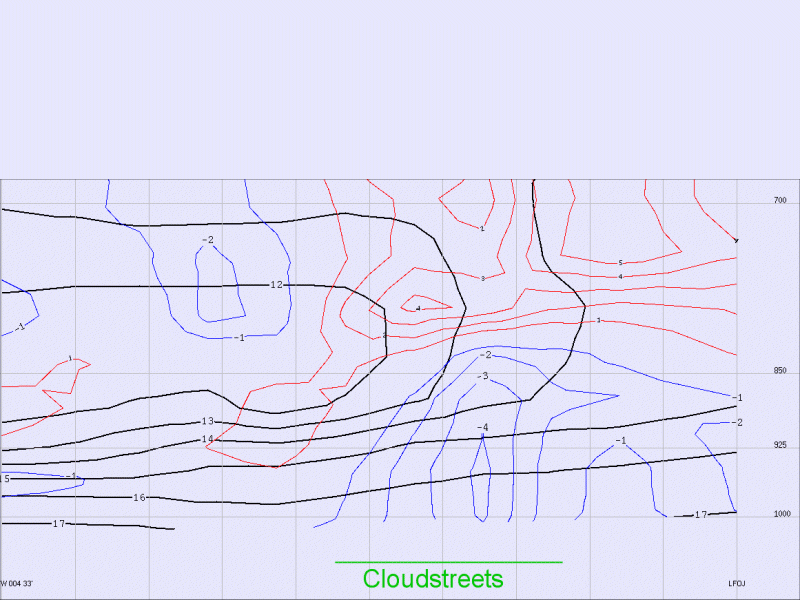Image resolution: width=800 pixels, height=600 pixels.
Task: Click the -2 label above the closed blue loop
Action: click(207, 240)
